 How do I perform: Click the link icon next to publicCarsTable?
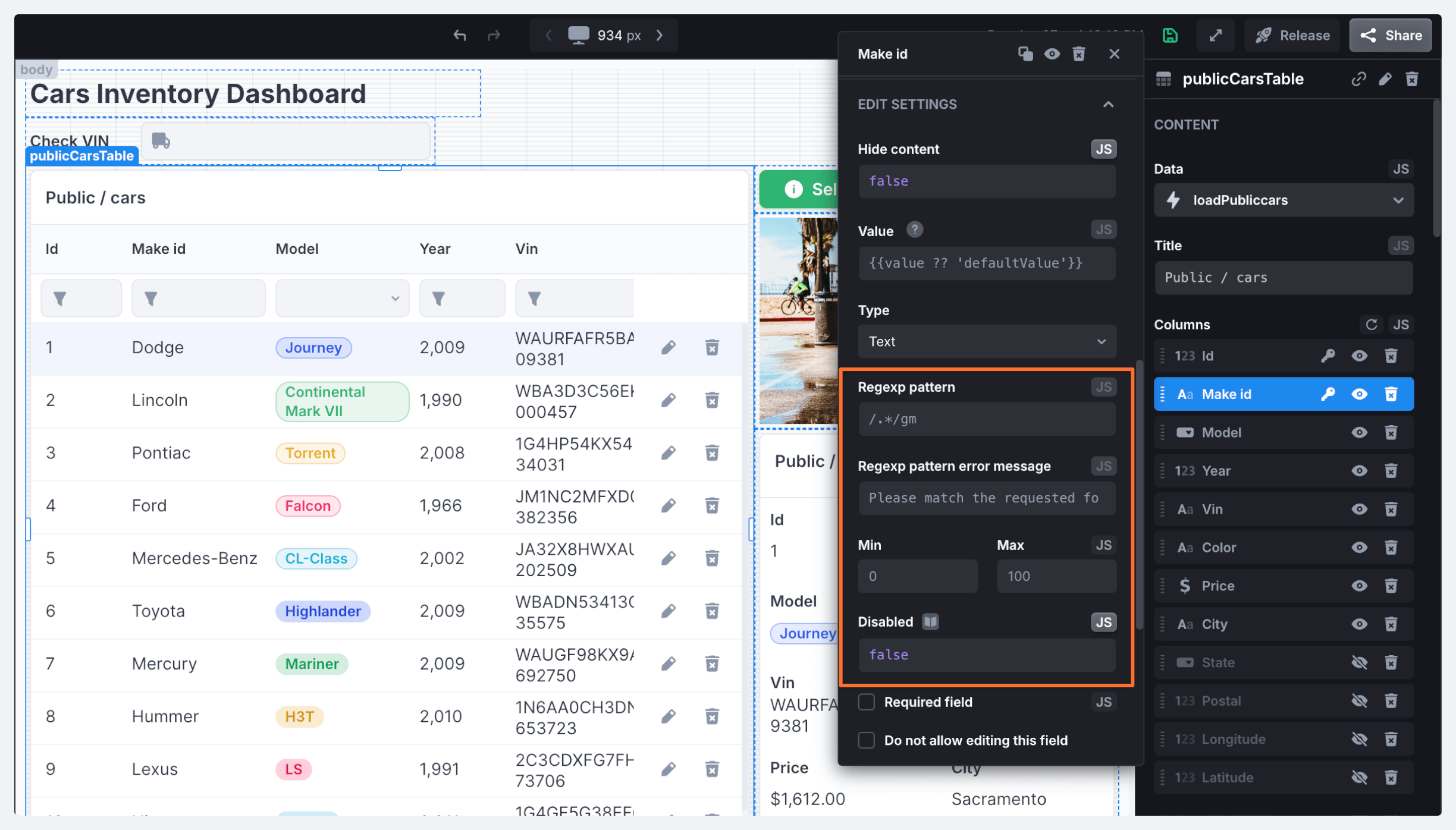[x=1358, y=79]
